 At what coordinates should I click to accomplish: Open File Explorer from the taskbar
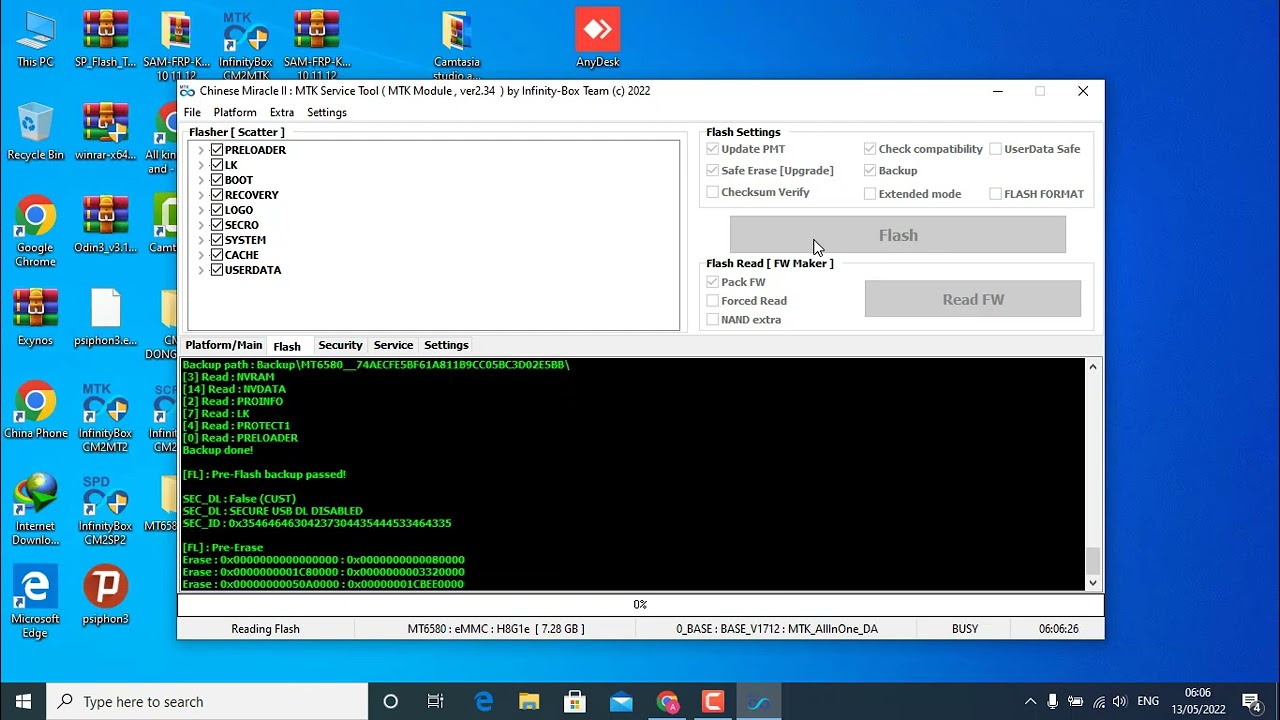529,702
